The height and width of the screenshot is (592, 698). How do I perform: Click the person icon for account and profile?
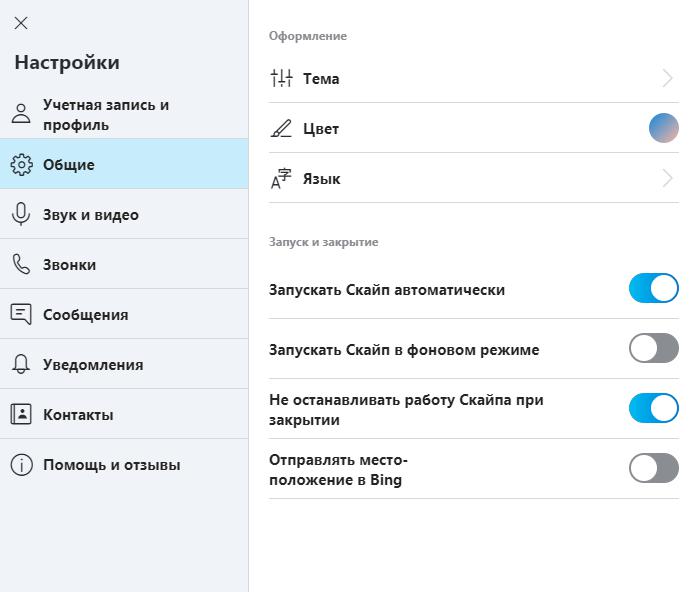[21, 114]
